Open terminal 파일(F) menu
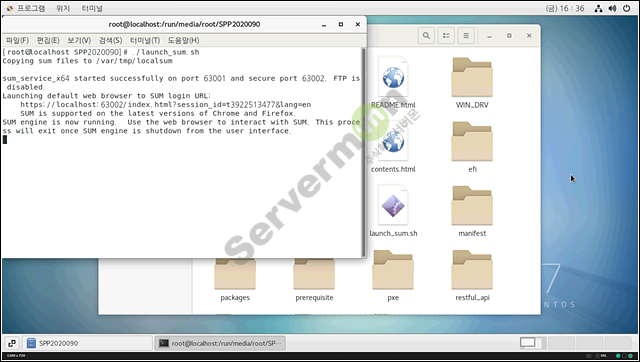The width and height of the screenshot is (640, 362). (18, 40)
